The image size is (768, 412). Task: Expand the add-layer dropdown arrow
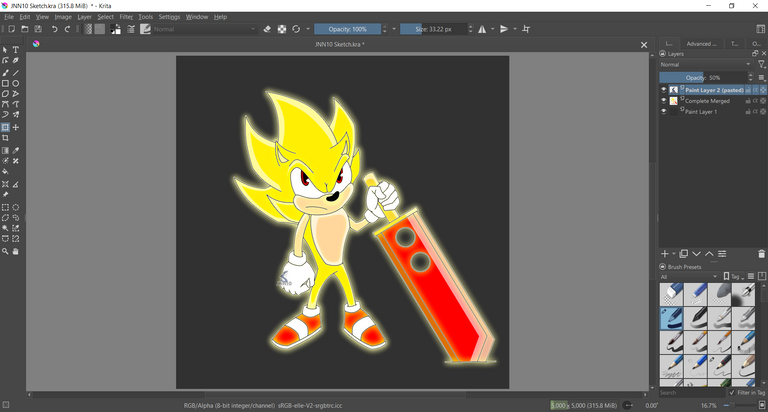click(673, 254)
